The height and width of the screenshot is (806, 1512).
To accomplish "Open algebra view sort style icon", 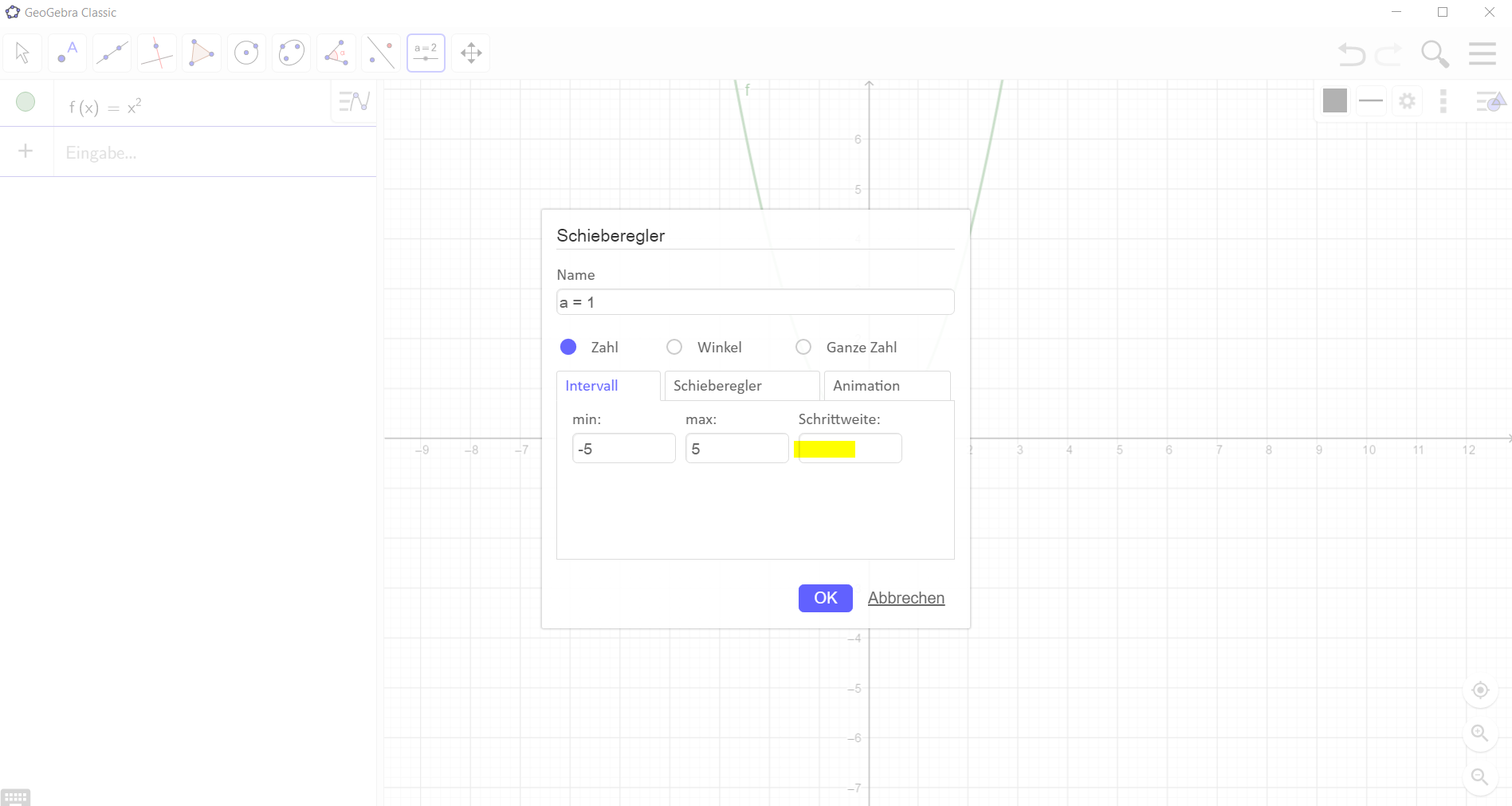I will point(354,101).
